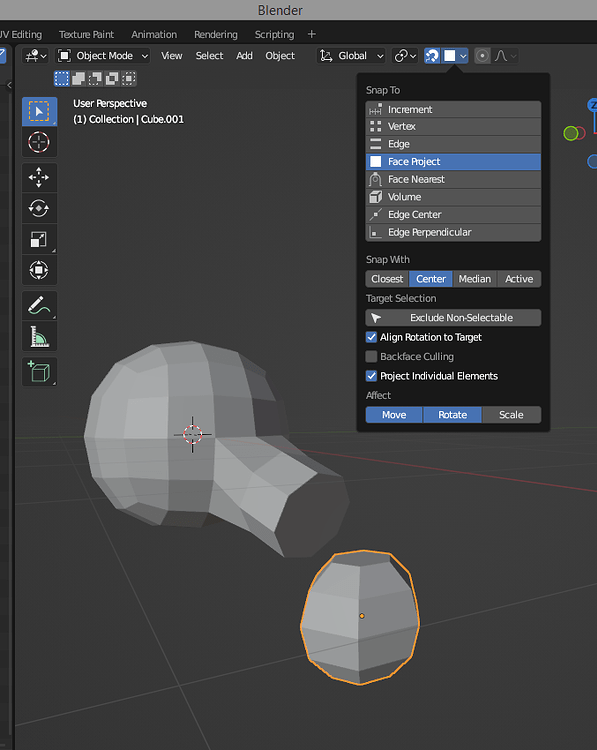Toggle Move in Affect options
This screenshot has width=597, height=750.
click(394, 415)
